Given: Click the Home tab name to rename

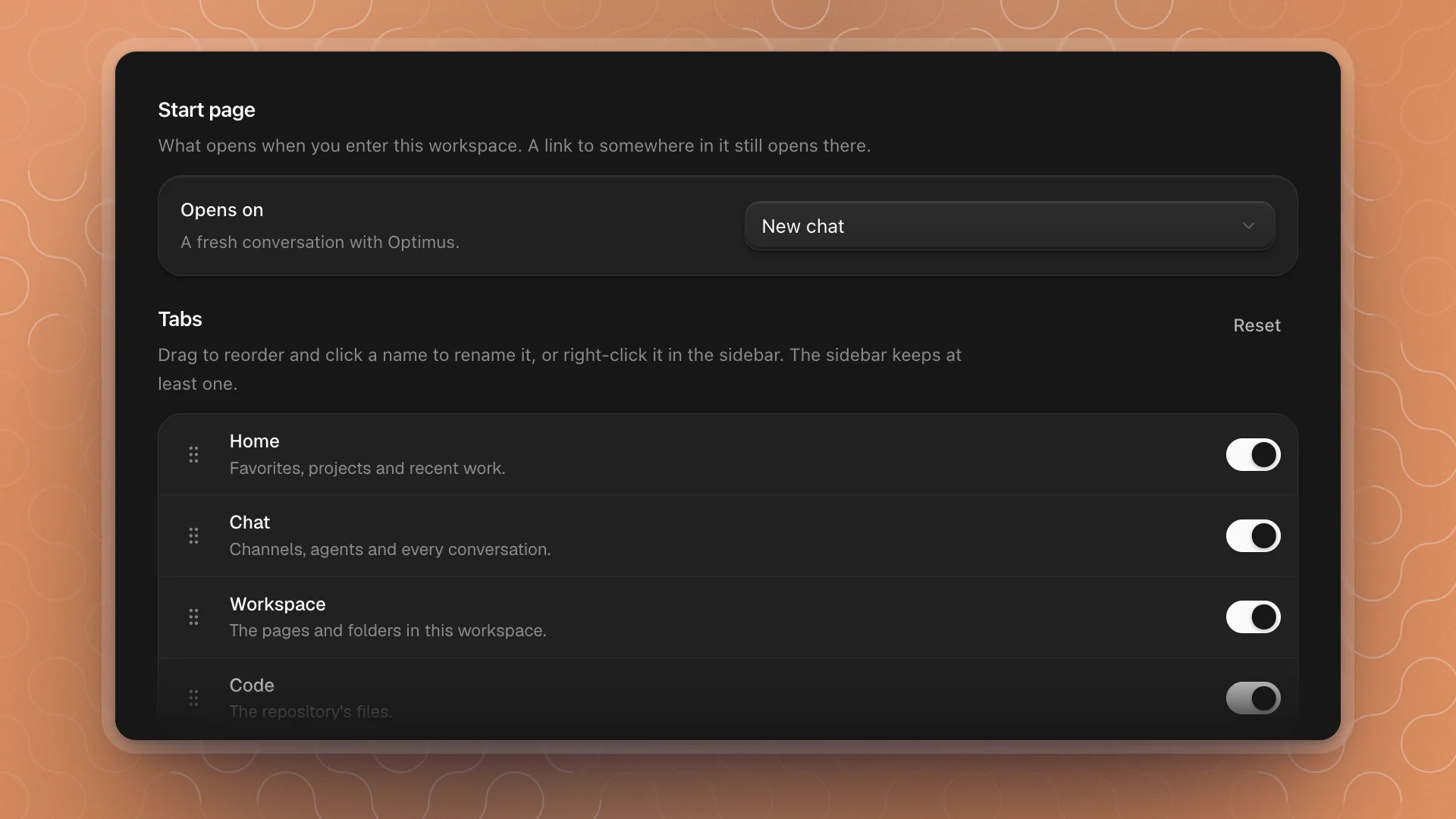Looking at the screenshot, I should [254, 441].
